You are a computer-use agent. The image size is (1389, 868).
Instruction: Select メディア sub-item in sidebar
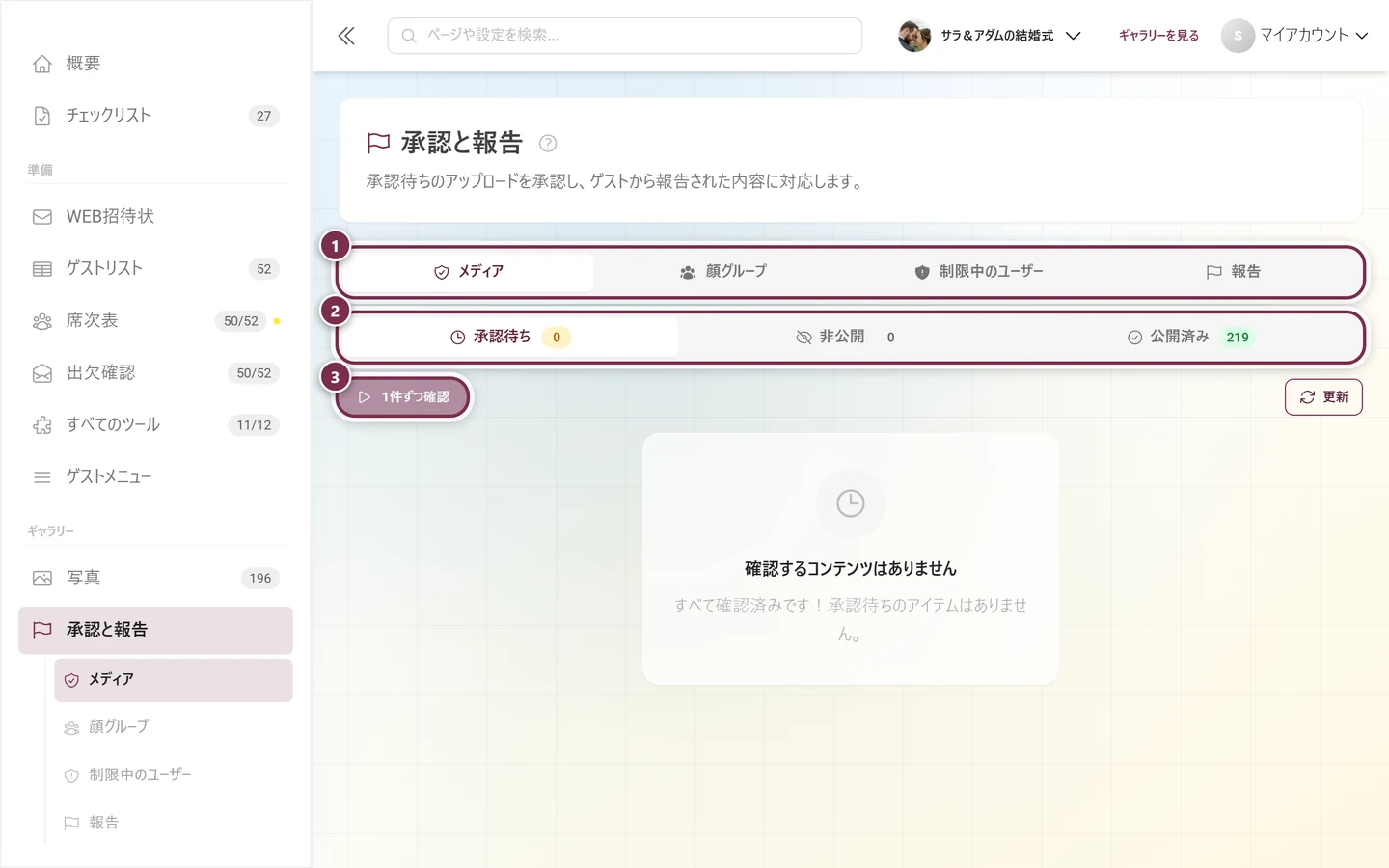click(174, 680)
